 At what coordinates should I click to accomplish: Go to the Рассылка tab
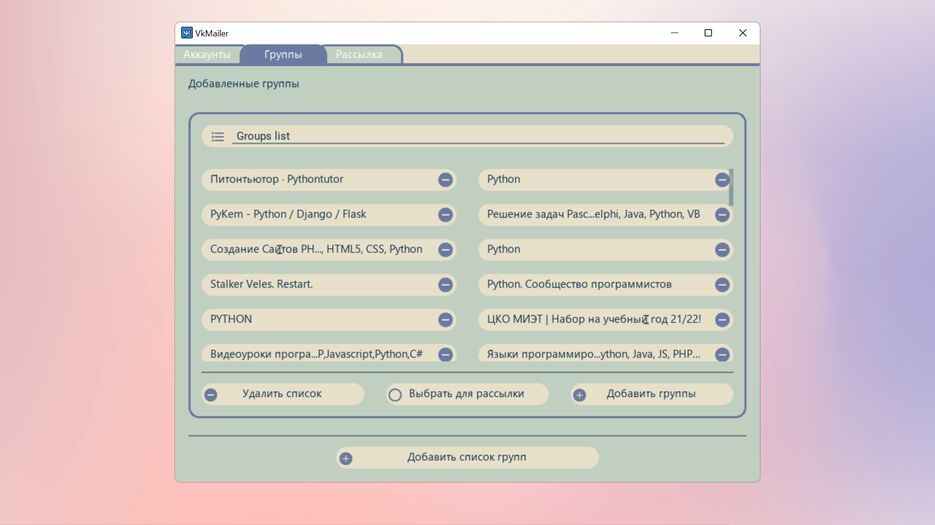(x=359, y=54)
